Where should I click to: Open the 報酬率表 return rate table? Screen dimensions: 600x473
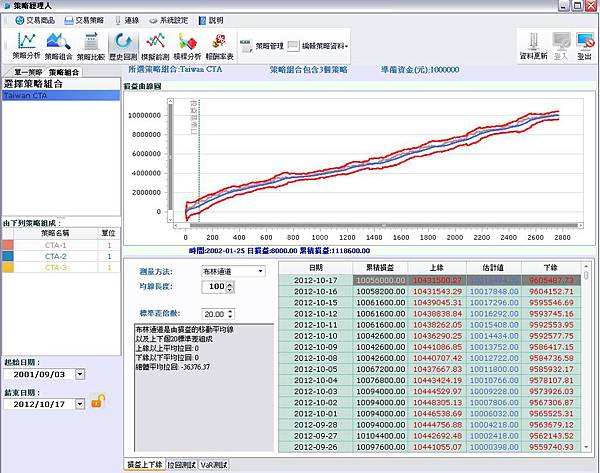pyautogui.click(x=219, y=46)
